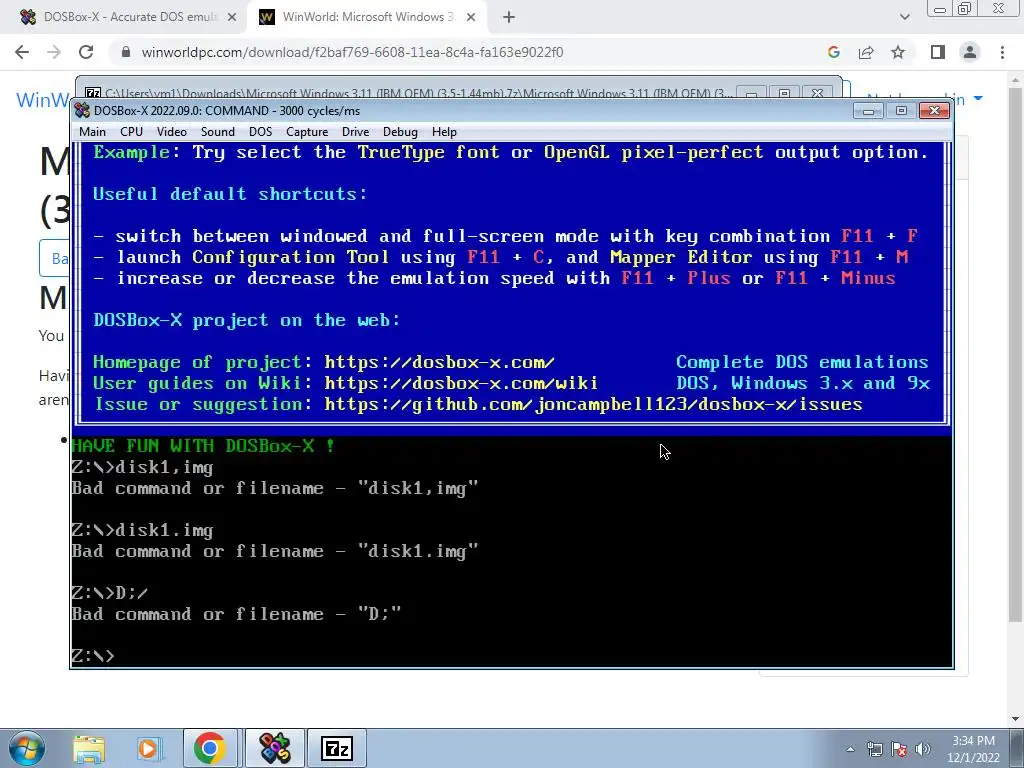Image resolution: width=1024 pixels, height=768 pixels.
Task: Open the Capture menu in DOSBox-X
Action: (x=307, y=132)
